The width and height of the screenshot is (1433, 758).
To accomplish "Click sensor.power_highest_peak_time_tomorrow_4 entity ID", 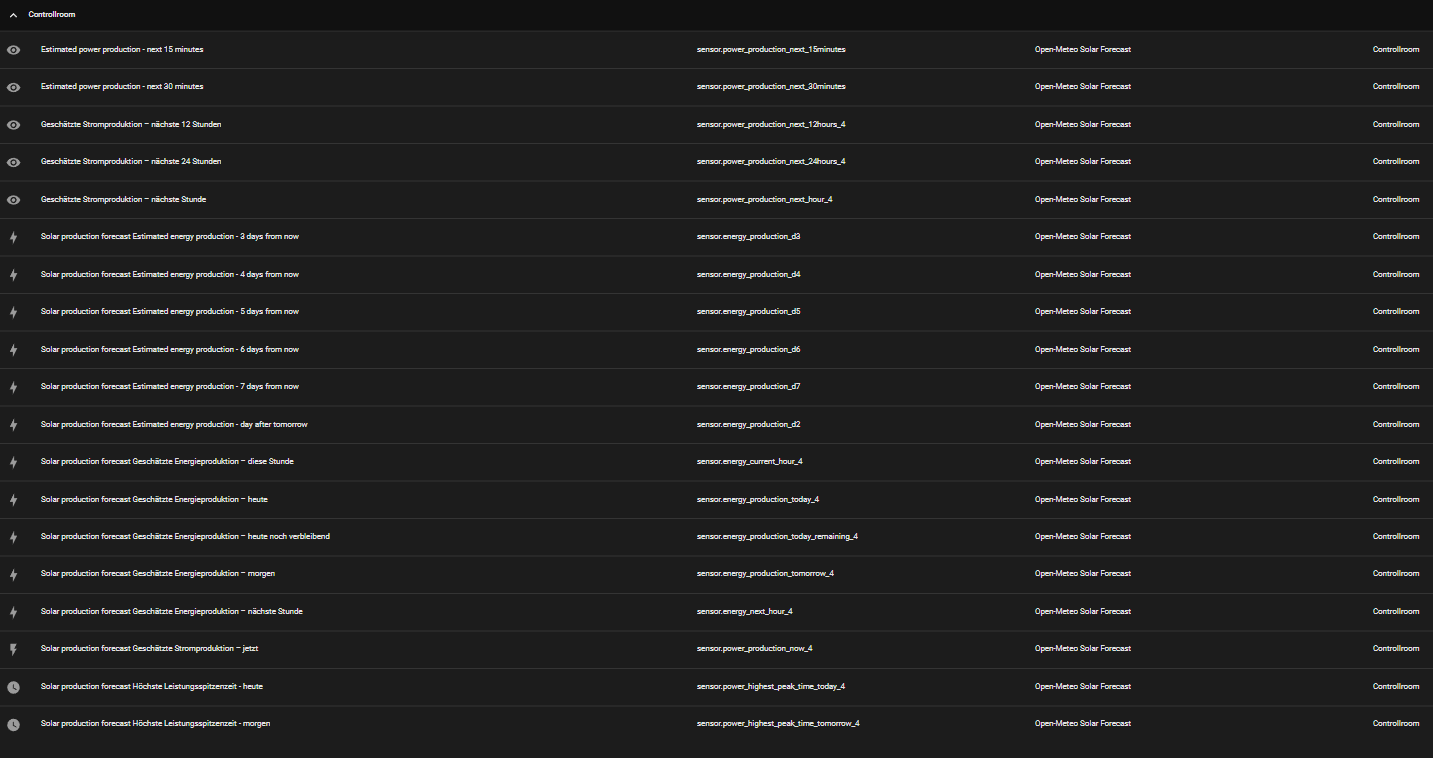I will point(778,724).
